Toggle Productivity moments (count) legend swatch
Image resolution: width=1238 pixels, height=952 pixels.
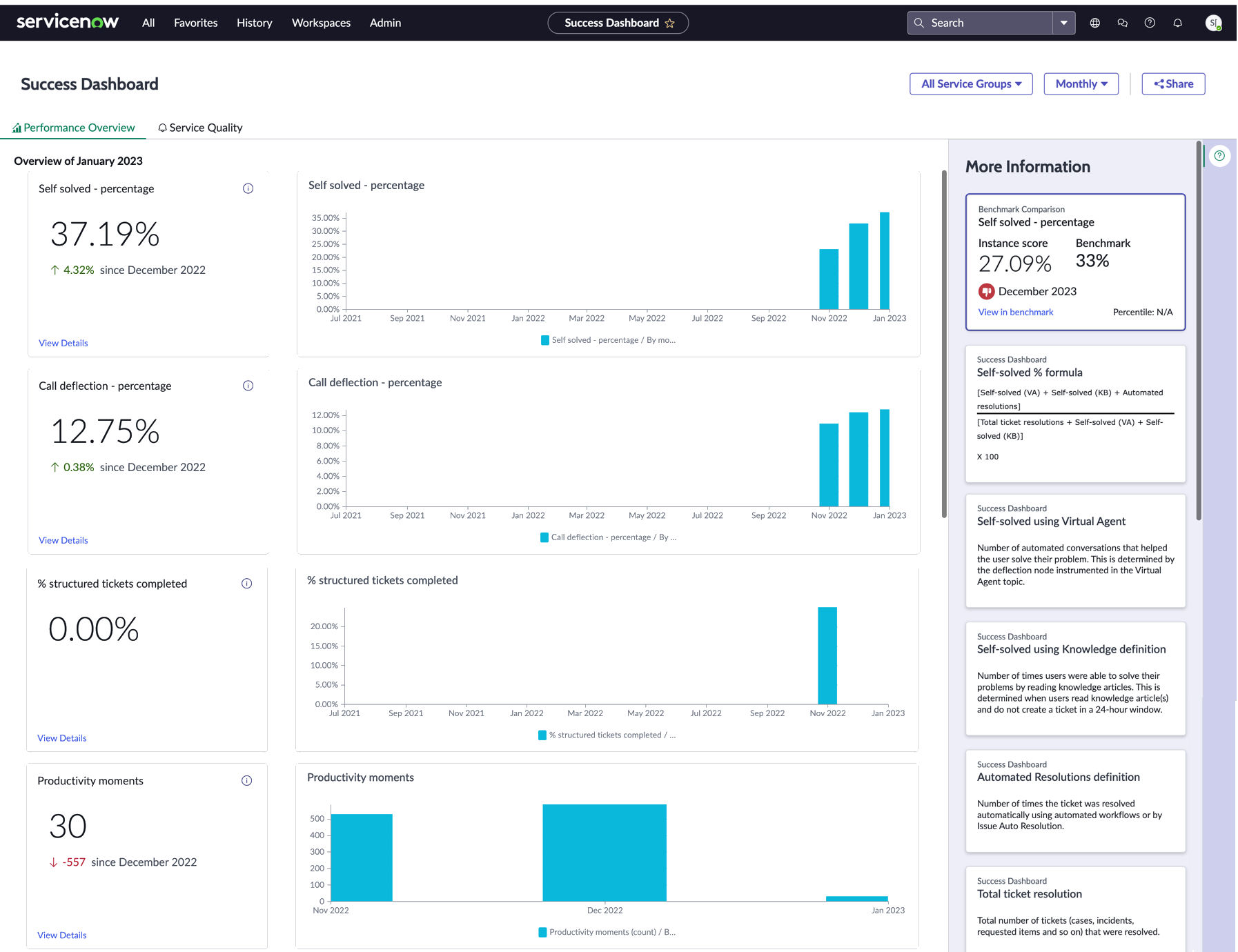point(542,933)
